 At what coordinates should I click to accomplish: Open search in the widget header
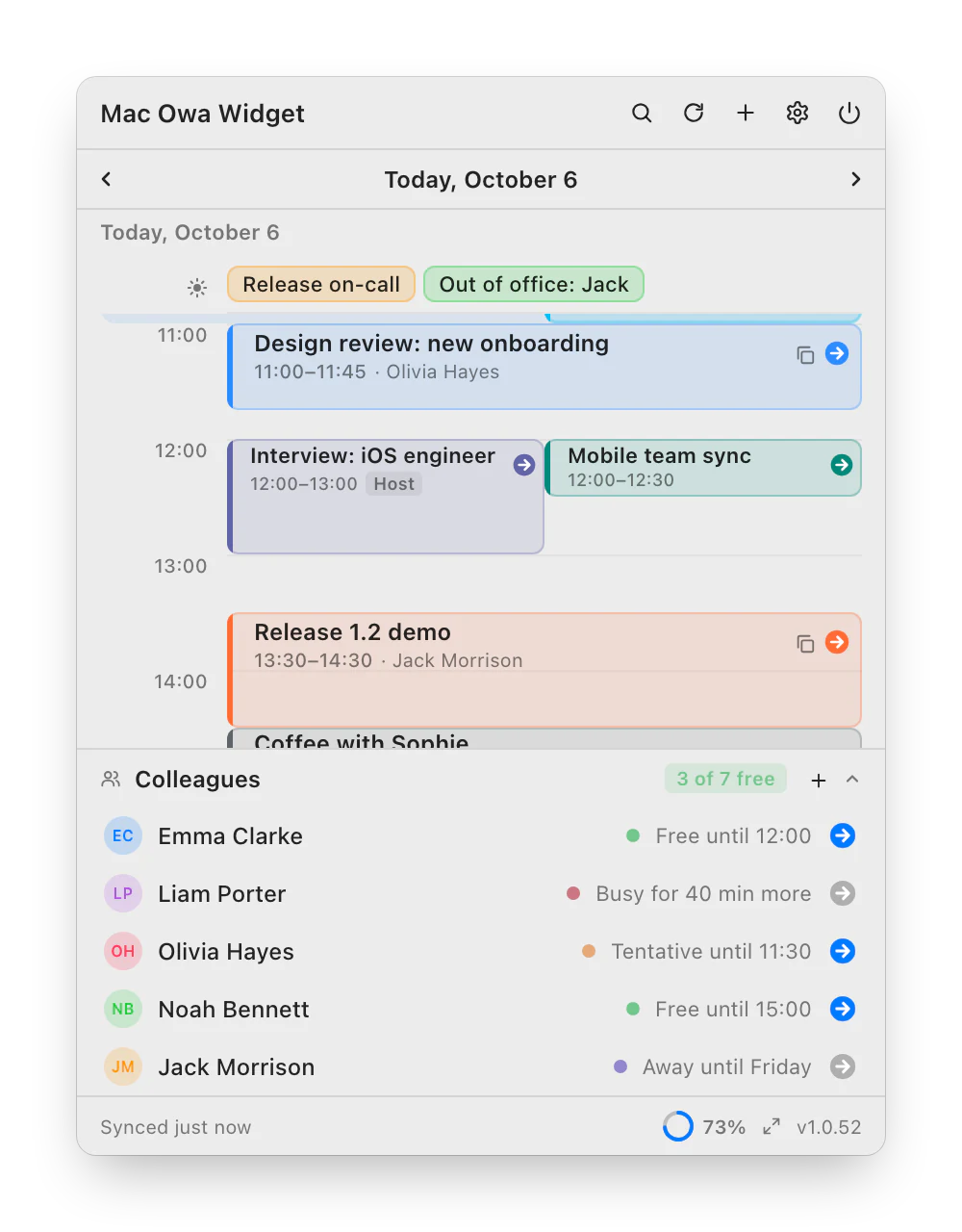(x=642, y=114)
